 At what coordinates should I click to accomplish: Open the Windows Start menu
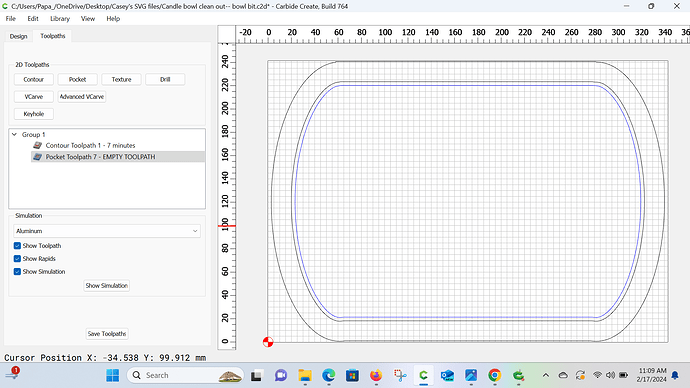pos(113,375)
